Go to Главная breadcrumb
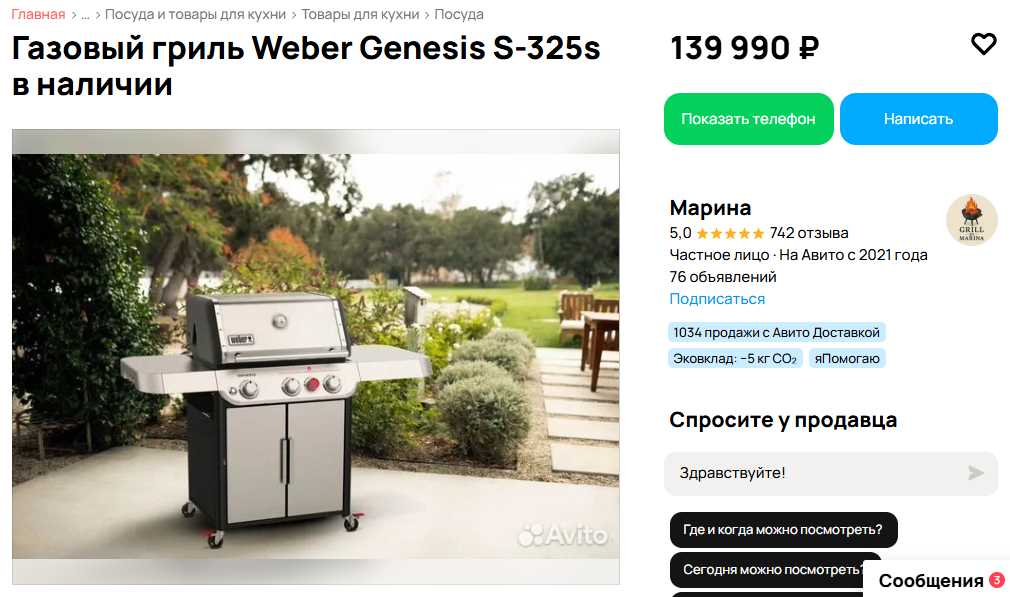 point(38,14)
